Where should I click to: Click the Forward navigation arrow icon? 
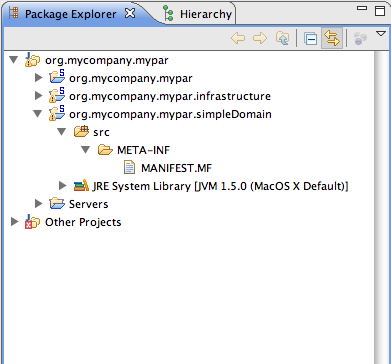pos(260,38)
